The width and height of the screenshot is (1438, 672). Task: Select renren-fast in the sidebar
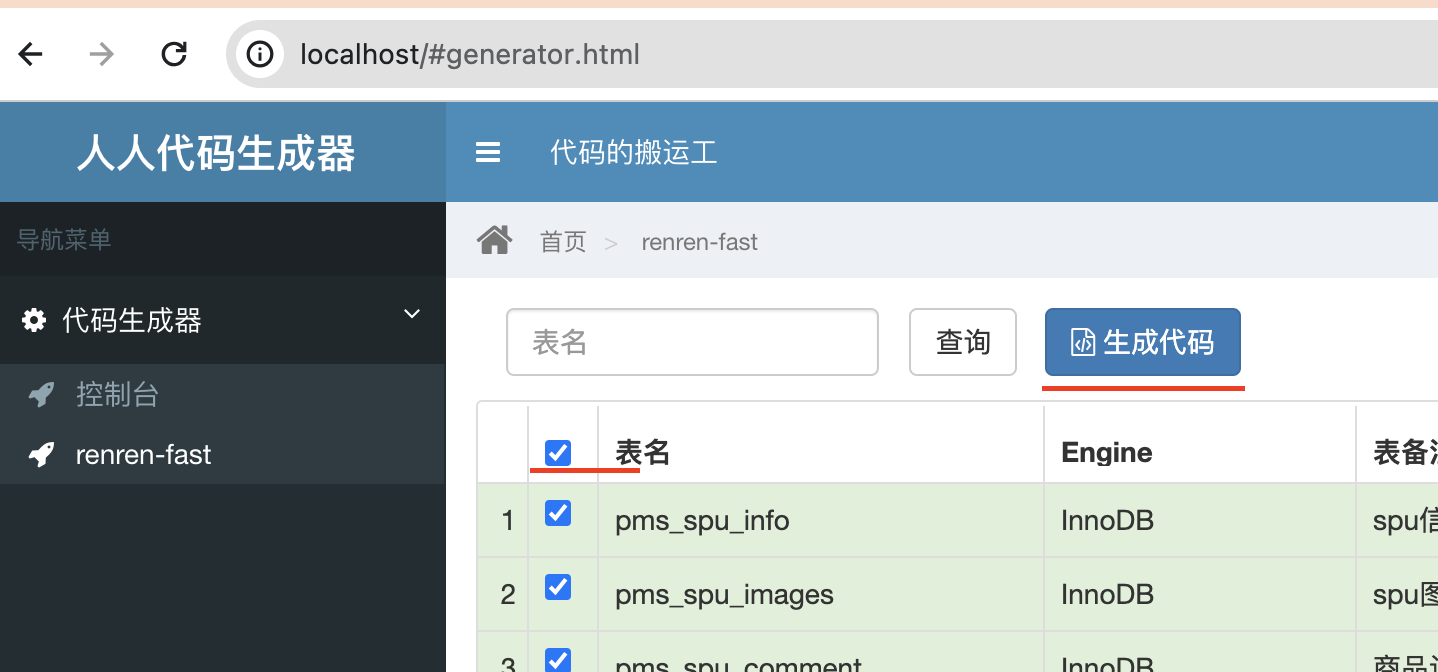[x=143, y=455]
